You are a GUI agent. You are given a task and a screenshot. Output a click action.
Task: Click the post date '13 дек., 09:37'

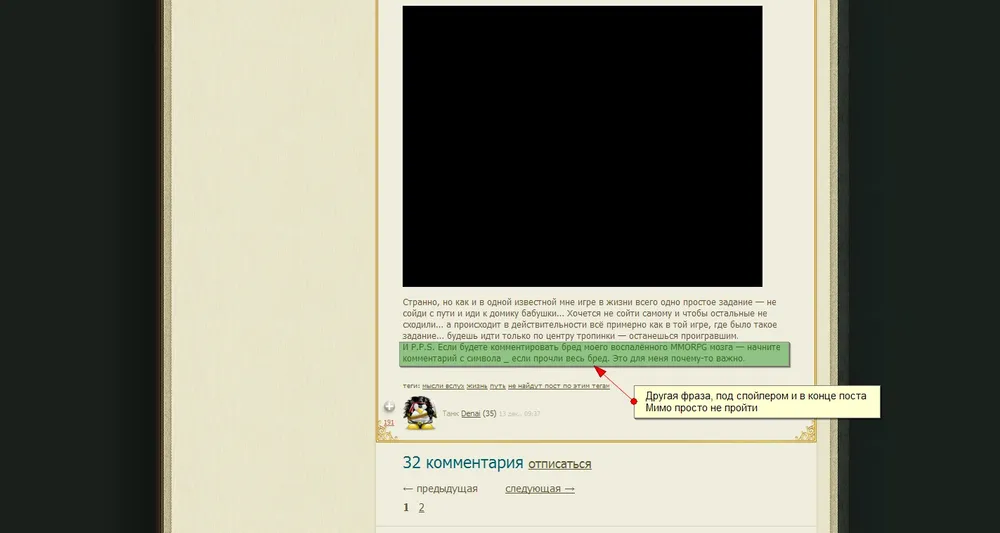pyautogui.click(x=519, y=414)
